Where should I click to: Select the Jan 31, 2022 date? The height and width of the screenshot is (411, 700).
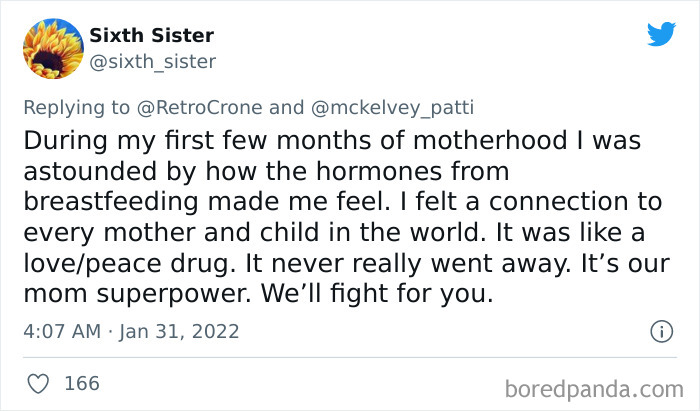pyautogui.click(x=176, y=330)
